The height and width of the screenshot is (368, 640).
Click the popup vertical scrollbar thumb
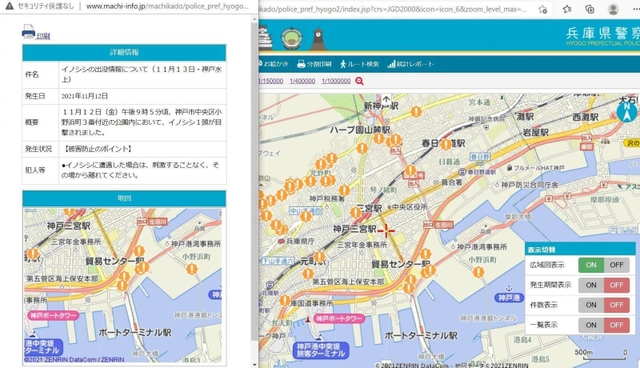[254, 182]
